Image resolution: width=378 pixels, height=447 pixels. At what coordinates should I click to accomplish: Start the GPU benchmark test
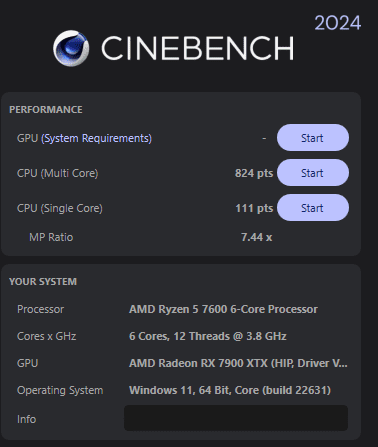pyautogui.click(x=313, y=138)
